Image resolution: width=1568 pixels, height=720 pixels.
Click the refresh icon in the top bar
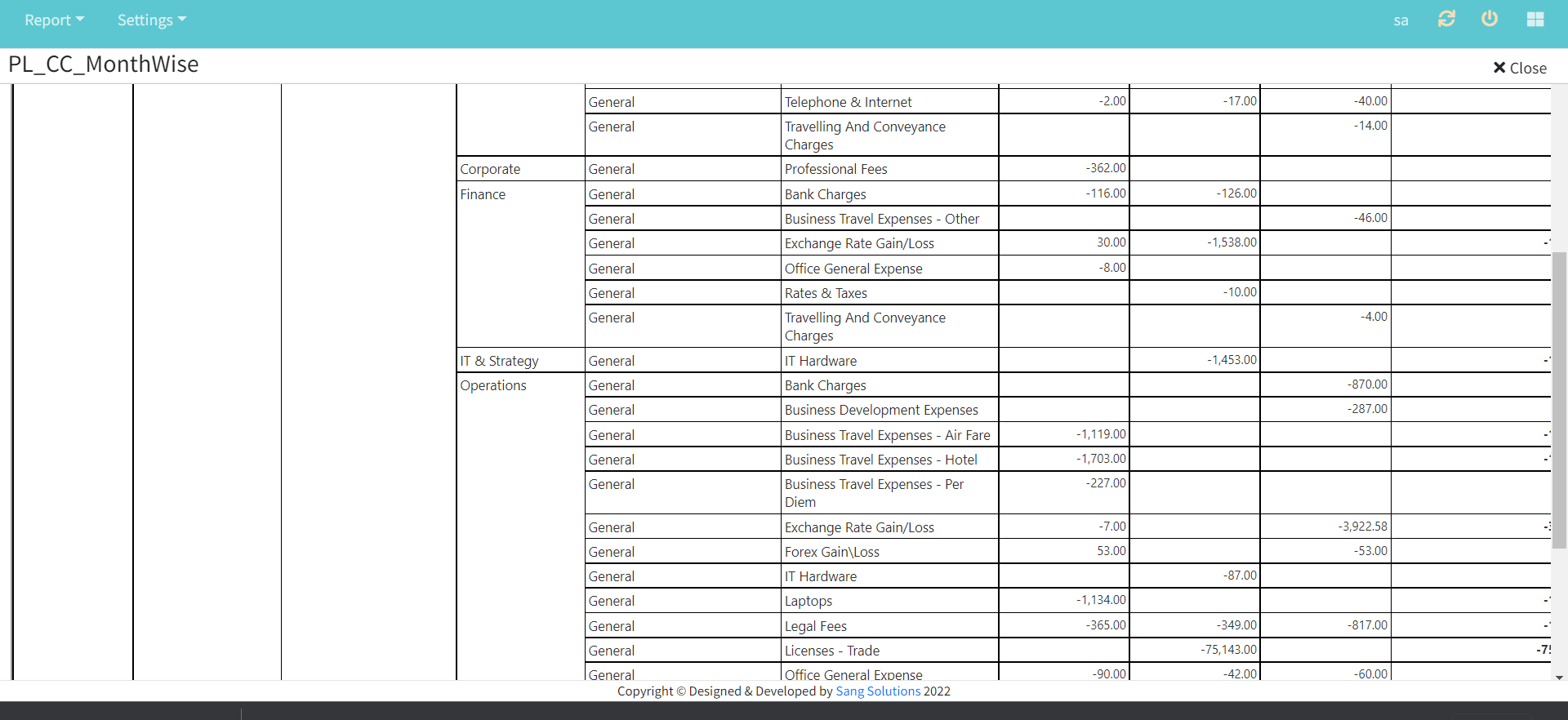1446,19
